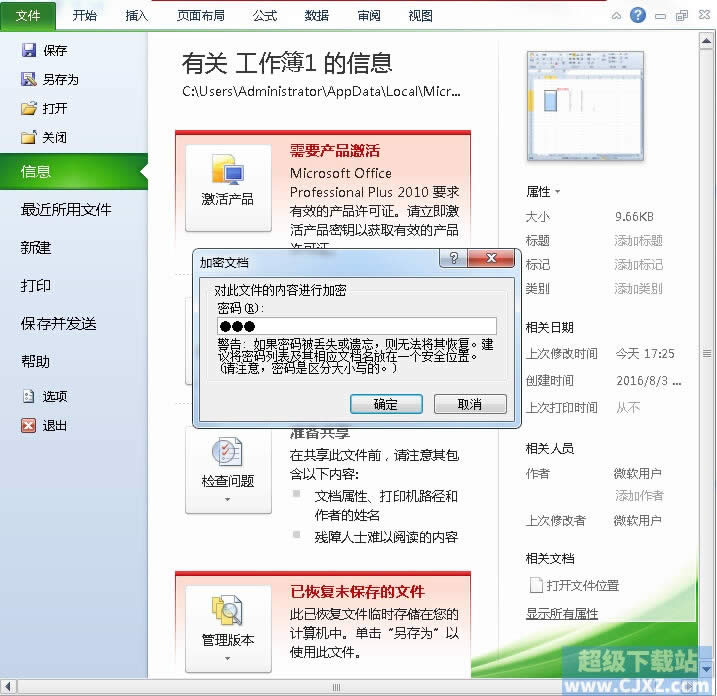Select New (新建) in sidebar

(x=36, y=247)
